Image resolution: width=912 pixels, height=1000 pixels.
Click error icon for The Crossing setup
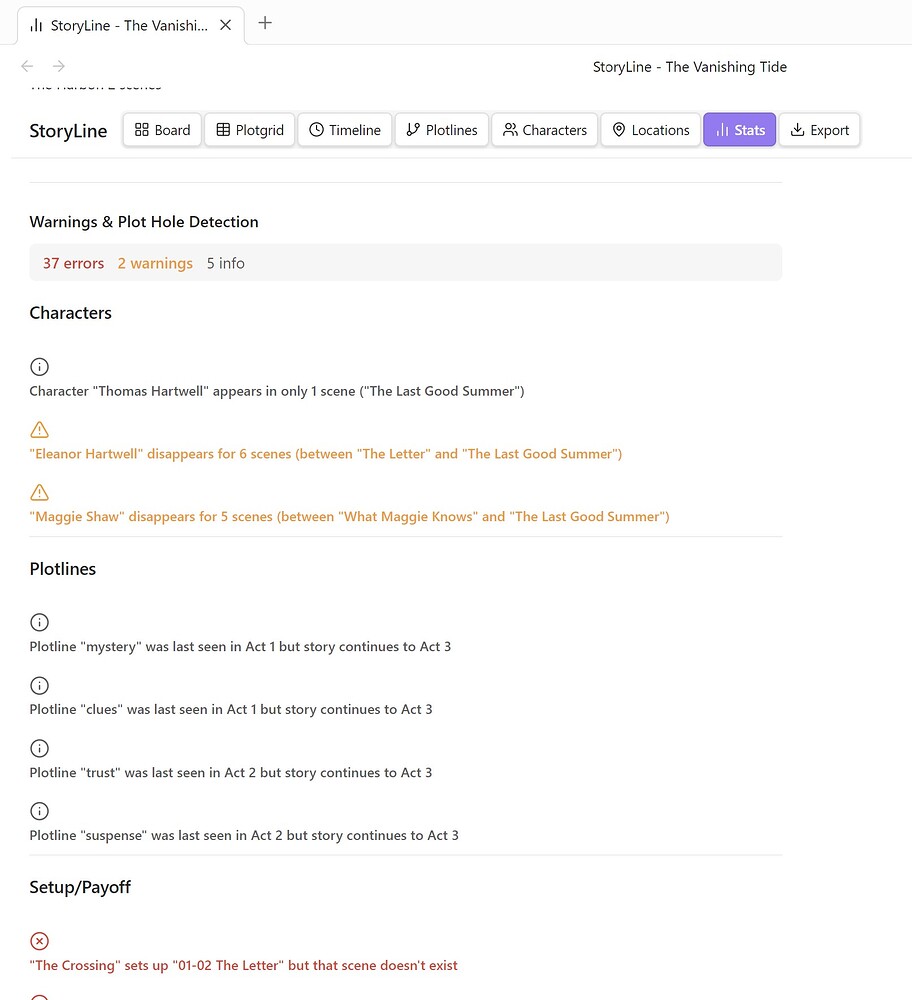click(40, 941)
